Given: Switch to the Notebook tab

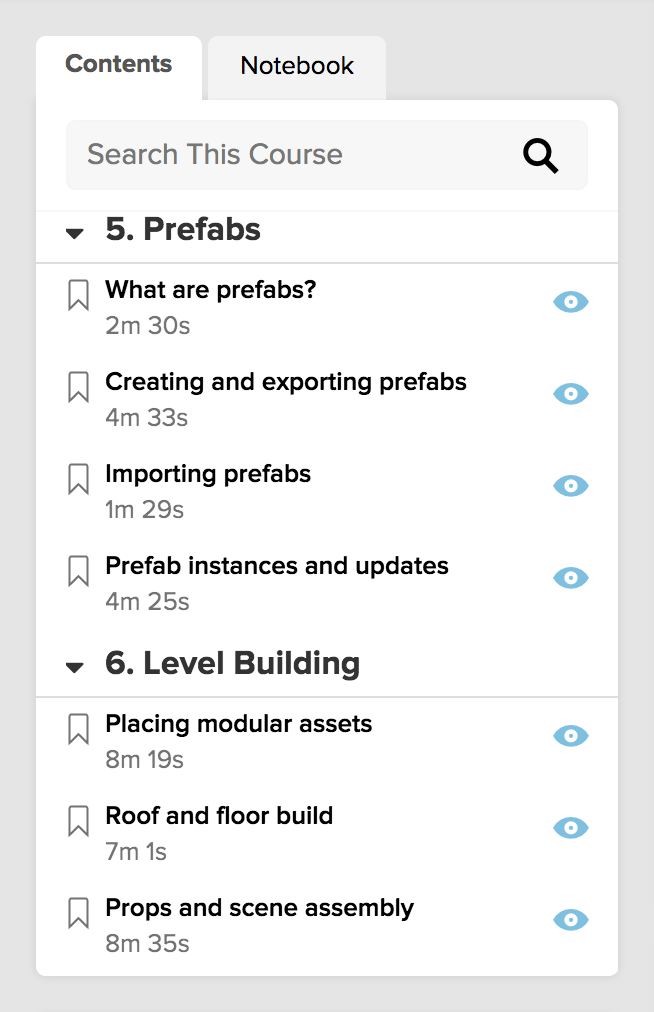Looking at the screenshot, I should coord(297,67).
